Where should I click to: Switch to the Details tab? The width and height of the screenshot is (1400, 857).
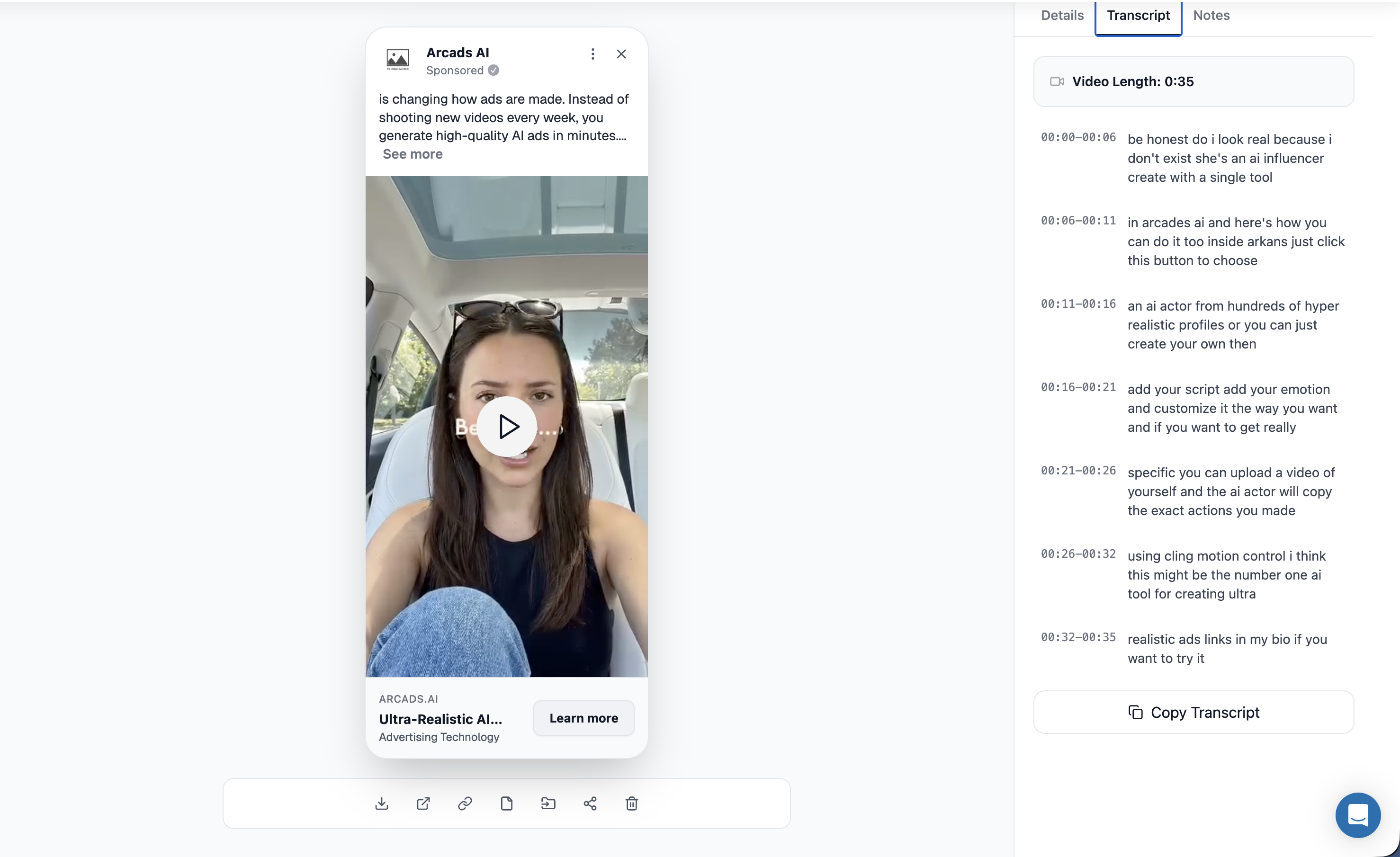[1062, 15]
